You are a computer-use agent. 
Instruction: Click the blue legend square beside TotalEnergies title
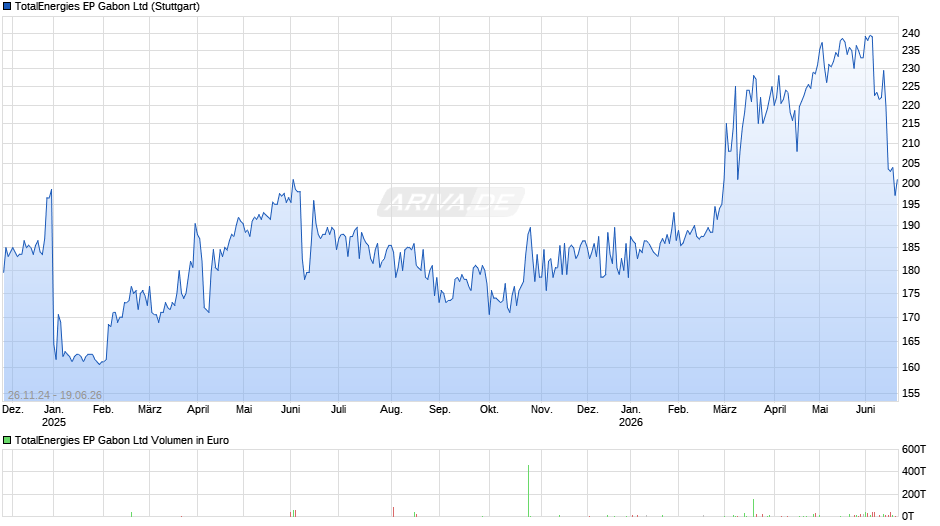7,7
